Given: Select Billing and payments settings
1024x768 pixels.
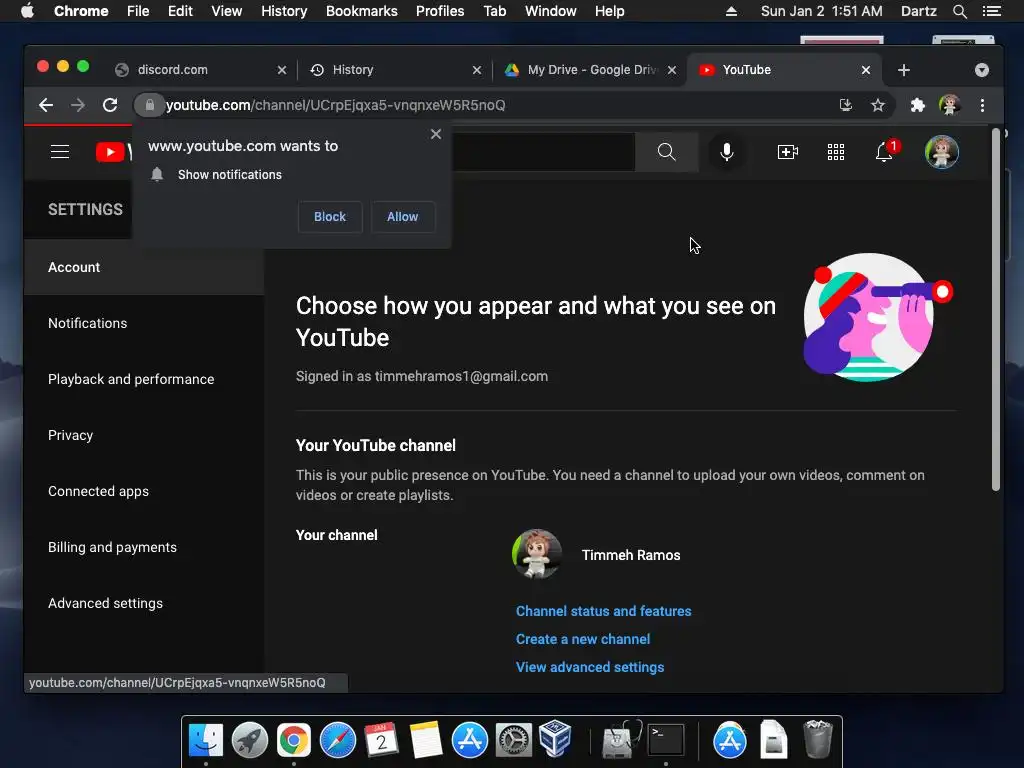Looking at the screenshot, I should pos(144,547).
